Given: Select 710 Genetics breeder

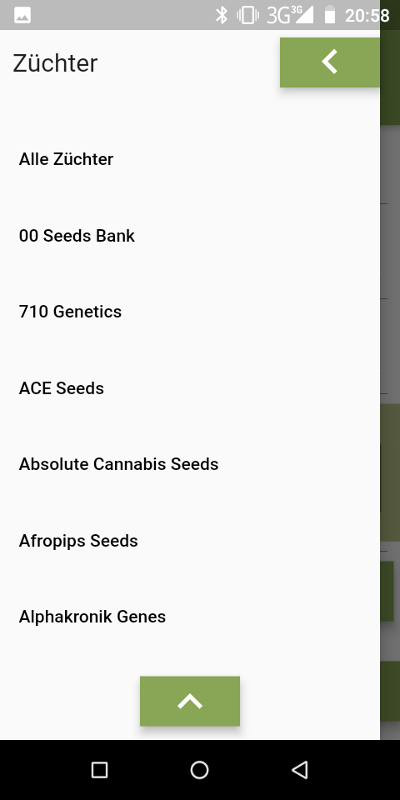Looking at the screenshot, I should (x=190, y=312).
